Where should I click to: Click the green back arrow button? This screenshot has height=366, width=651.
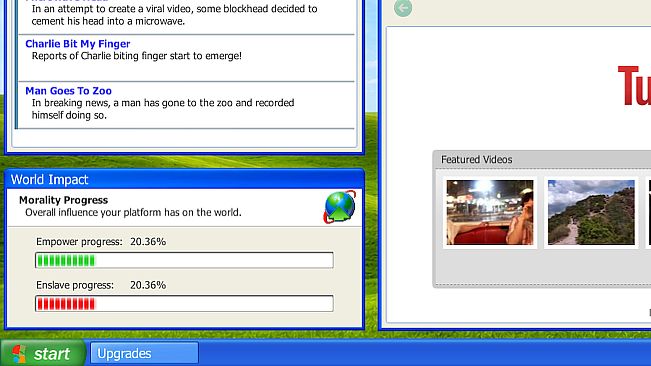click(x=403, y=7)
